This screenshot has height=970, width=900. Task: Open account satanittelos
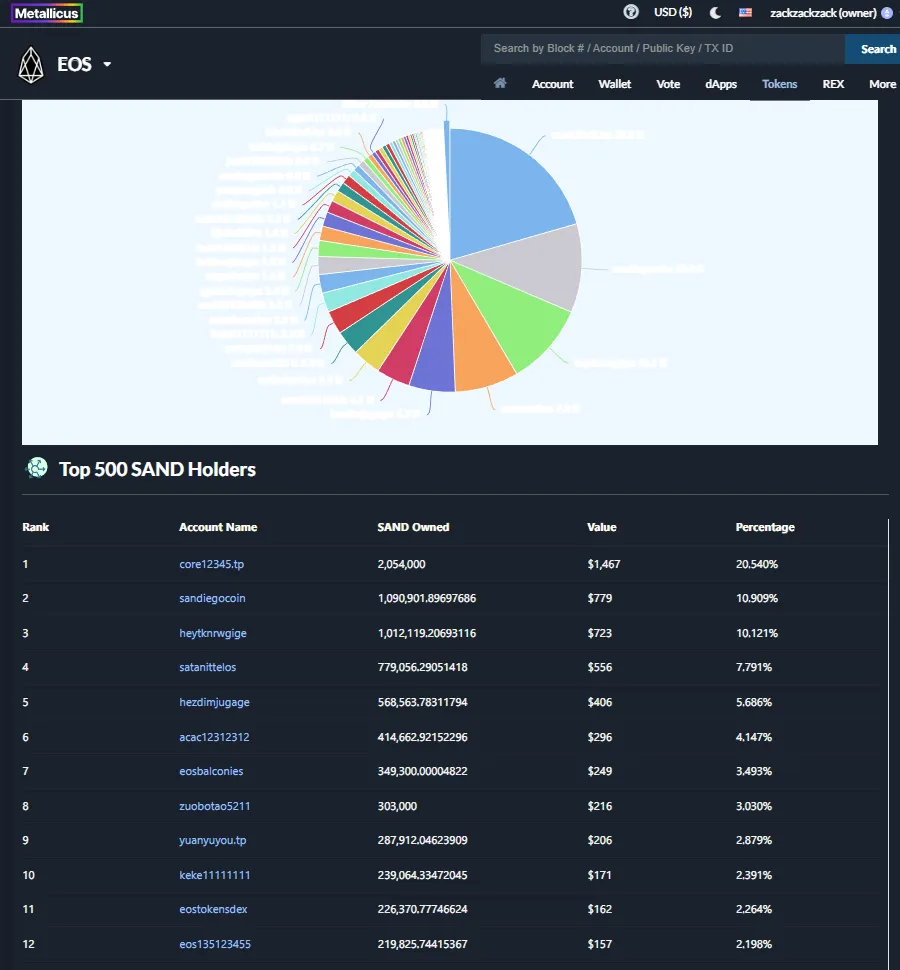coord(207,667)
